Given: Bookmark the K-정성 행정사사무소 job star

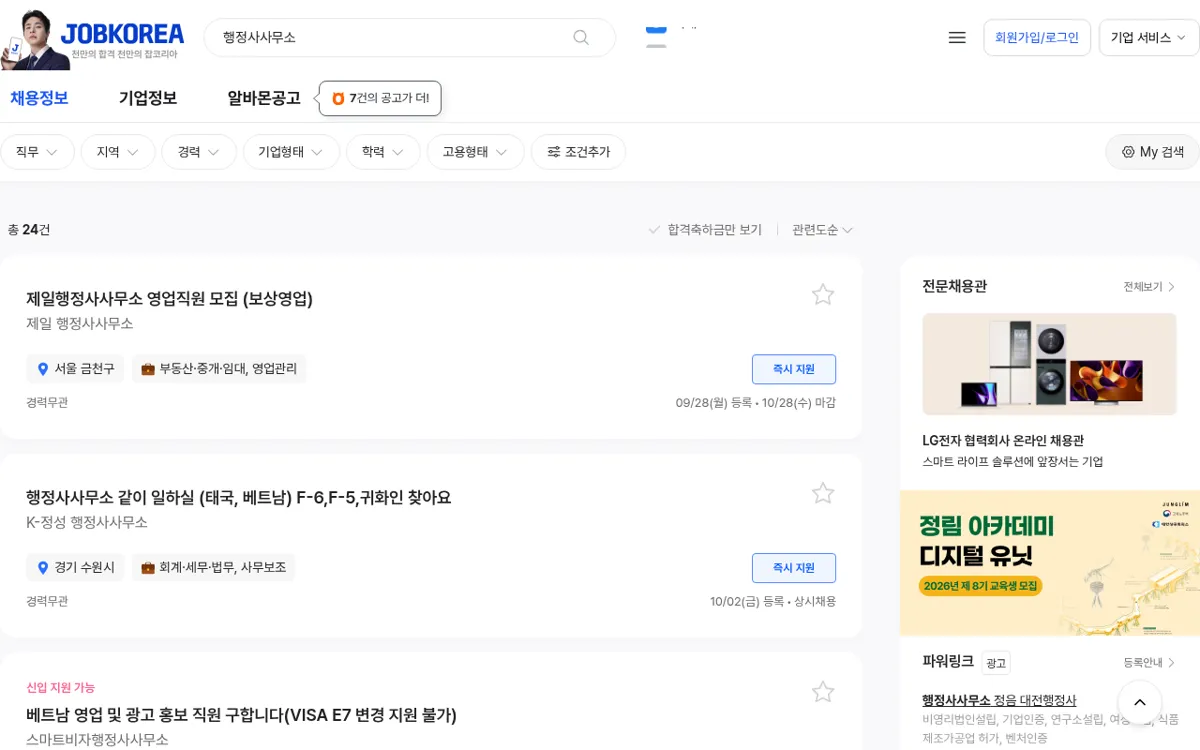Looking at the screenshot, I should tap(823, 493).
